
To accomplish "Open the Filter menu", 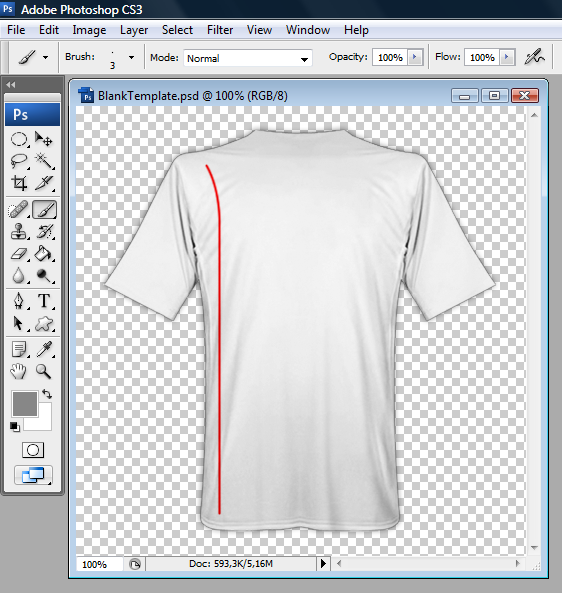I will (220, 30).
